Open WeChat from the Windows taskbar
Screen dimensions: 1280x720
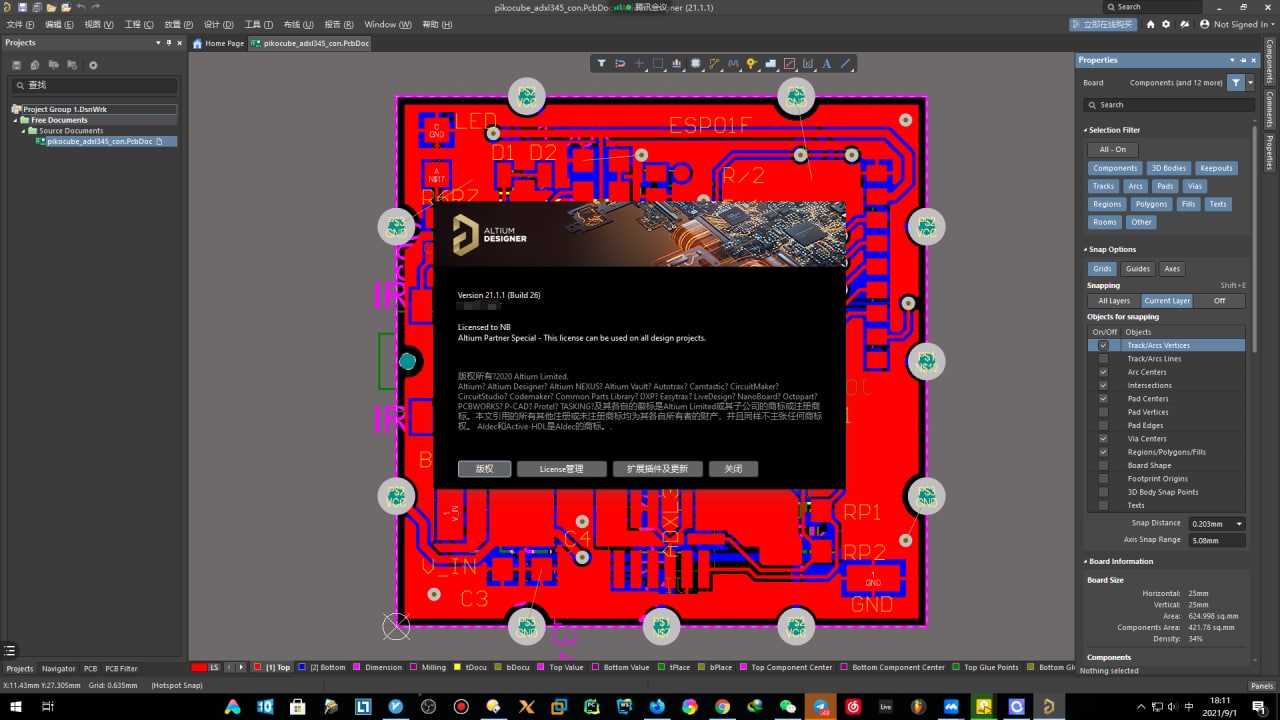[x=788, y=706]
